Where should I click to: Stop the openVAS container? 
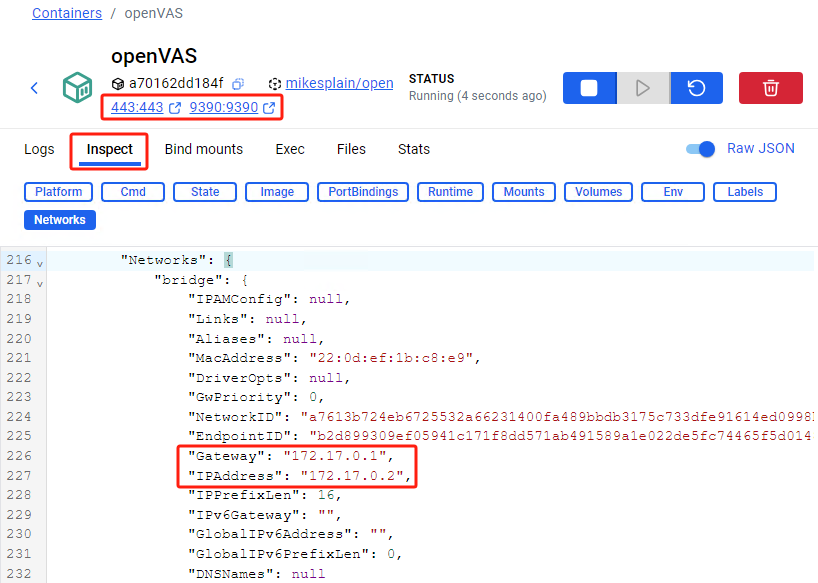590,88
